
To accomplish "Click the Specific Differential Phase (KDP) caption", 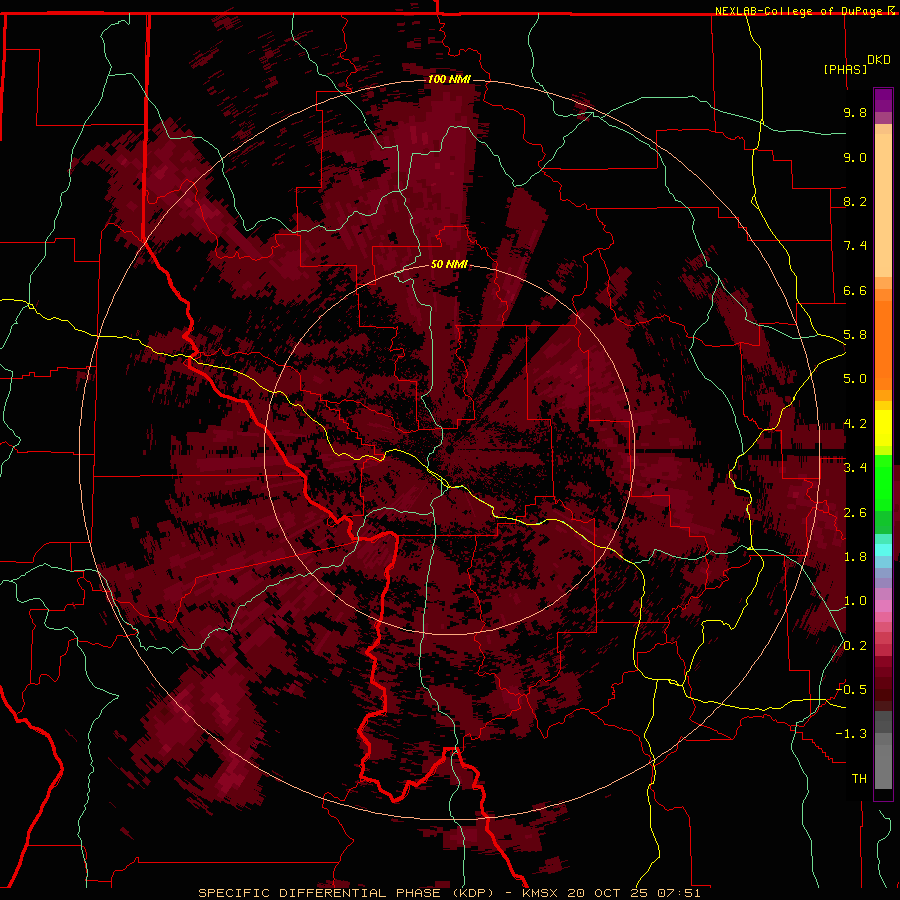I will click(x=346, y=893).
